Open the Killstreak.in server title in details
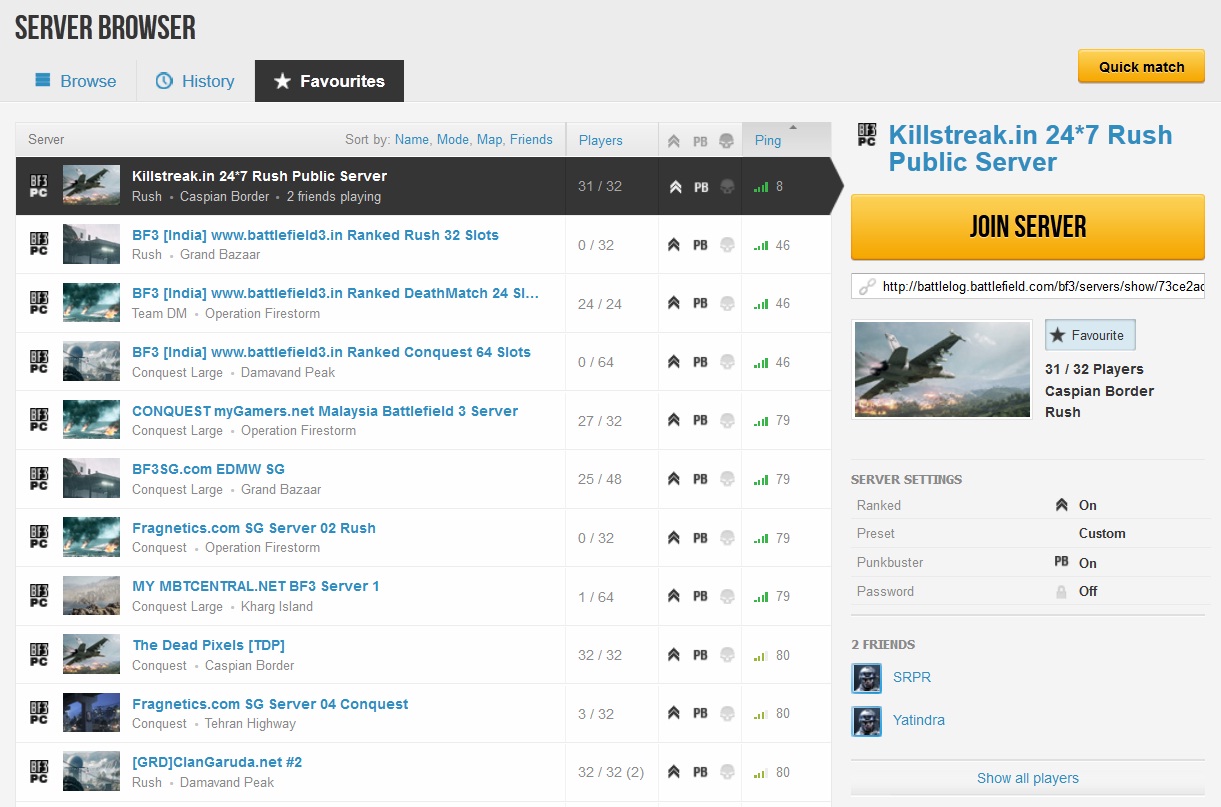1221x807 pixels. pos(1030,148)
